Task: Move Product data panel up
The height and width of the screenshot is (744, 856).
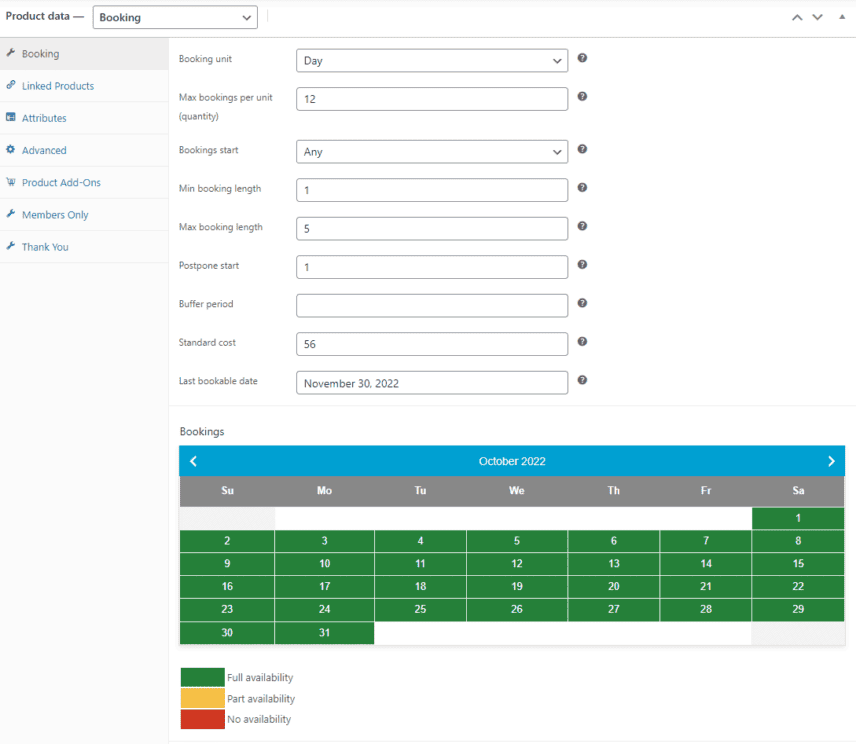Action: (796, 17)
